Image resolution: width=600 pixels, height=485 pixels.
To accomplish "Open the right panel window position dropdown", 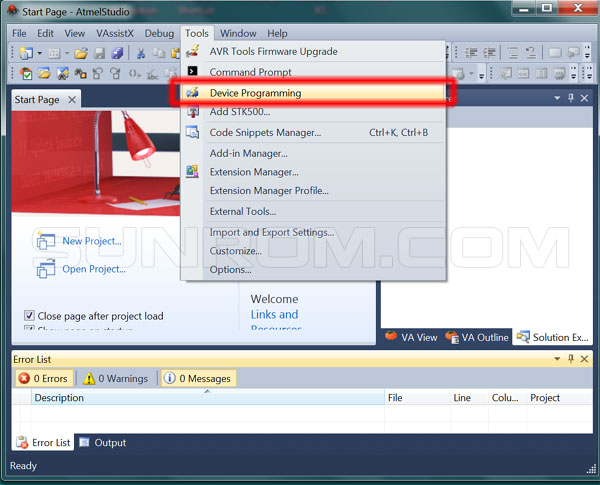I will pos(557,98).
